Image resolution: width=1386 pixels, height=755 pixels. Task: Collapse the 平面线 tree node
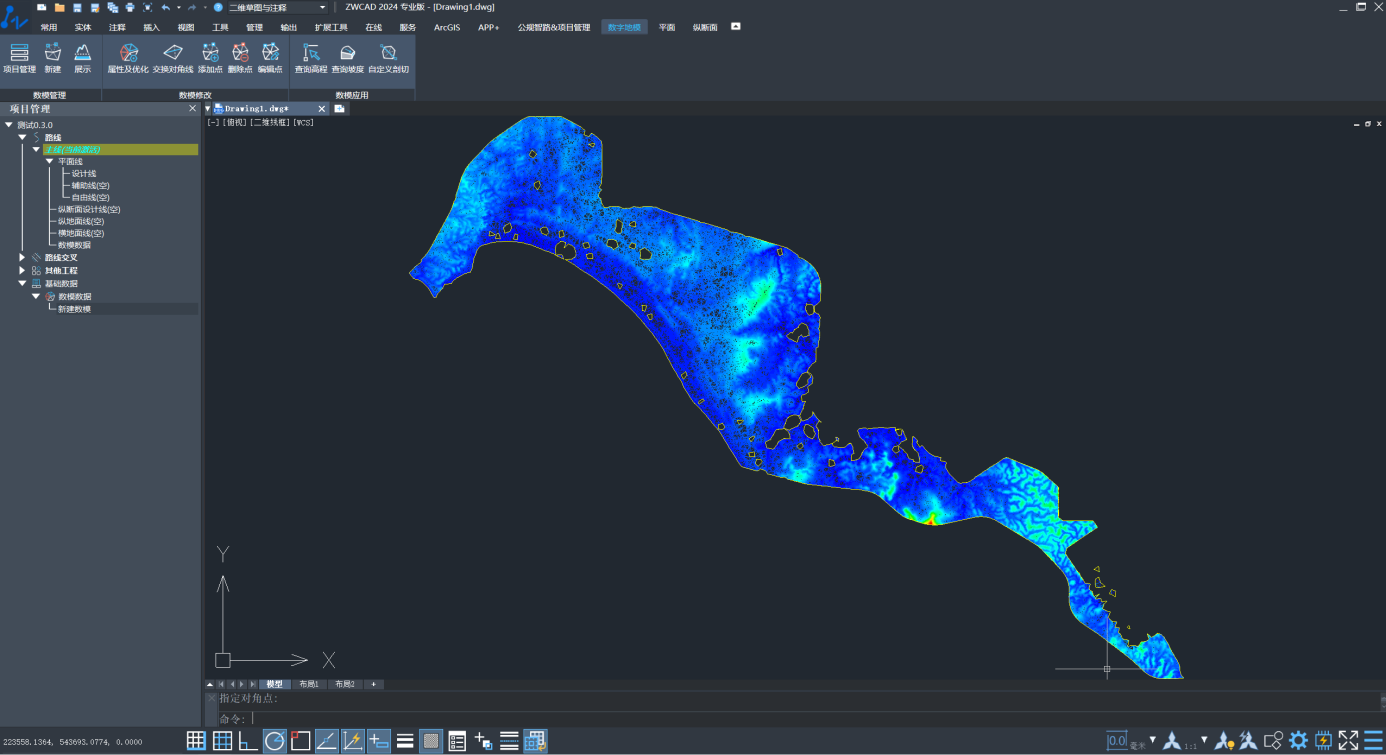[x=49, y=161]
